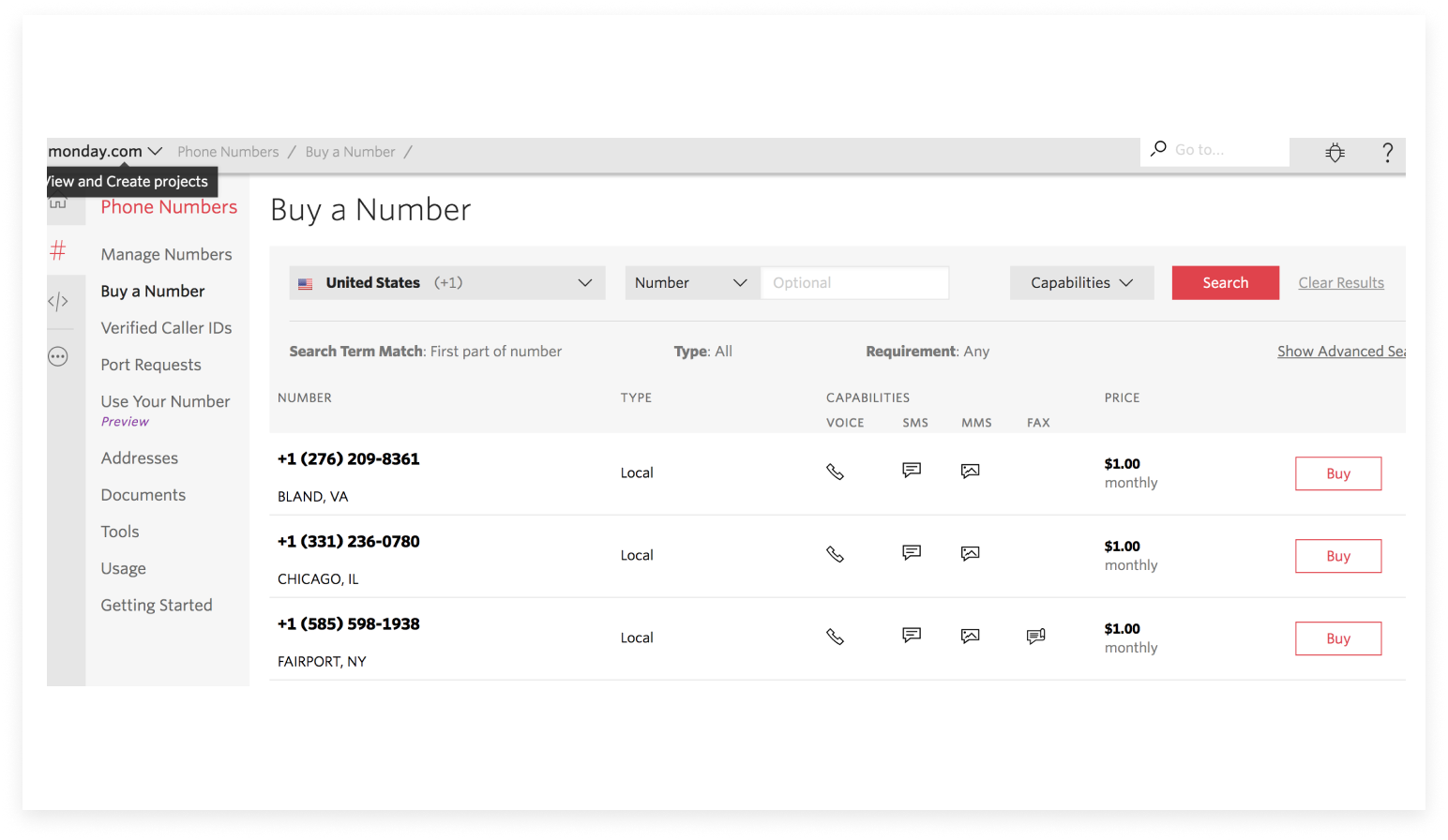Screen dimensions: 1448x840
Task: Click the ellipsis explore products sidebar icon
Action: [57, 356]
